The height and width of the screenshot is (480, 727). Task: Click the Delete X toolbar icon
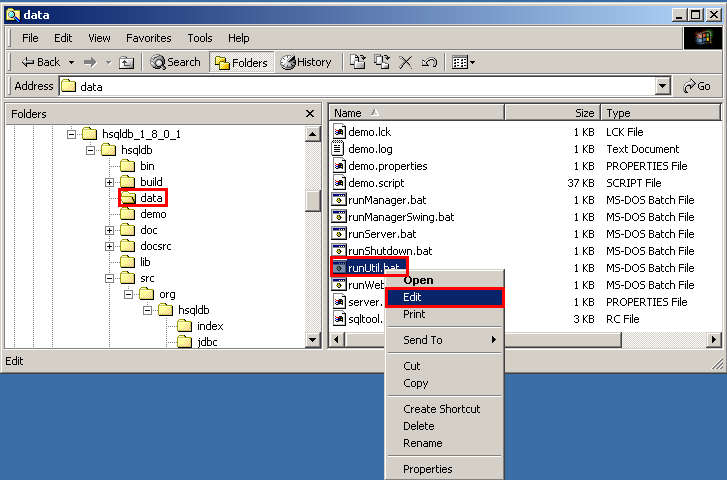click(406, 62)
